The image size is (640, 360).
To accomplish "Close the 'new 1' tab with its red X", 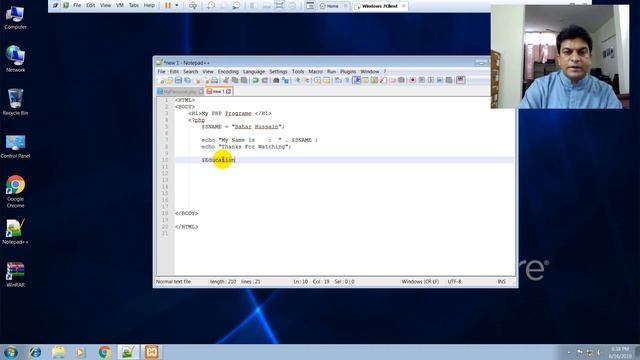I will click(229, 91).
